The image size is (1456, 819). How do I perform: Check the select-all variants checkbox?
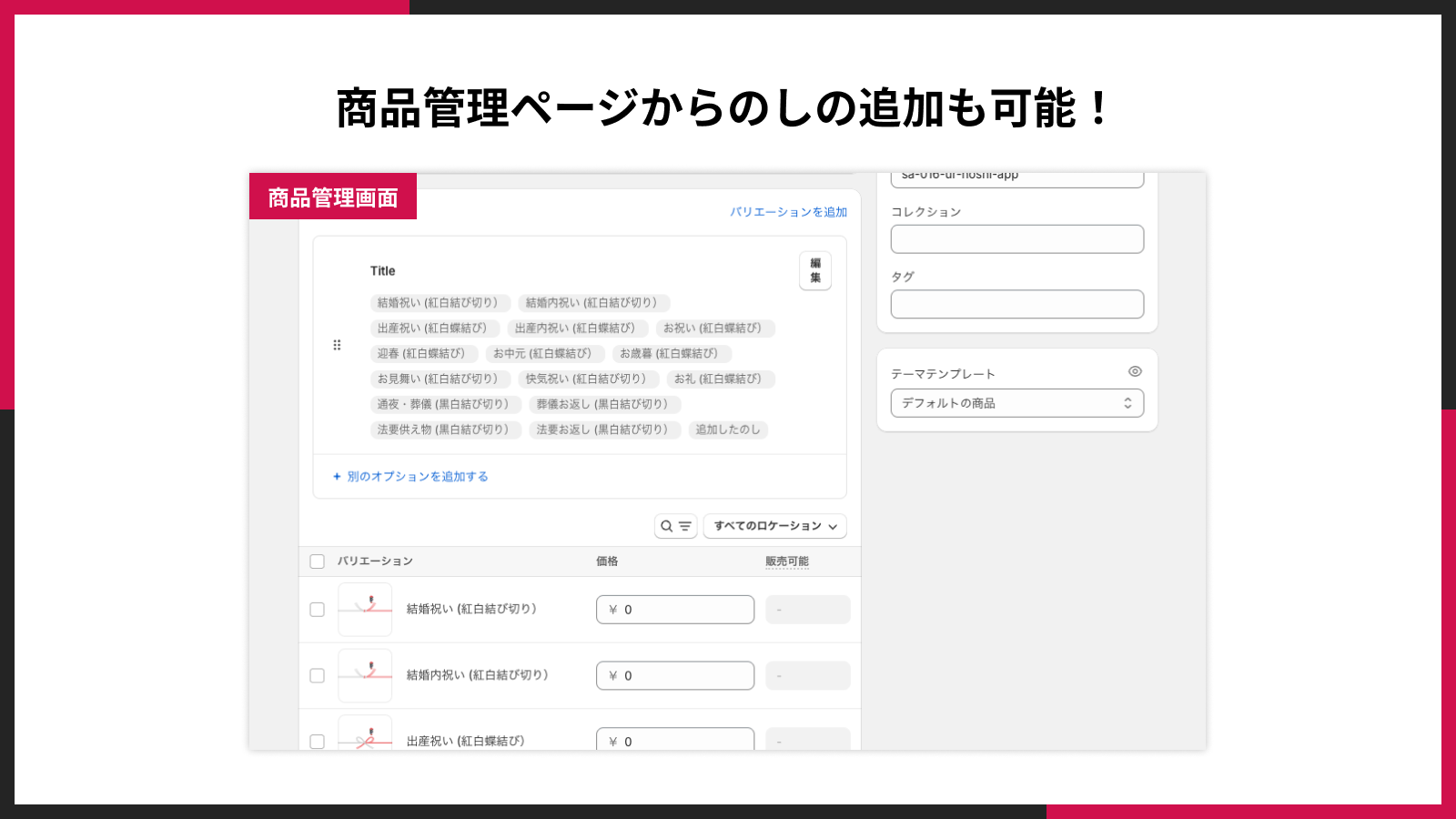[317, 561]
